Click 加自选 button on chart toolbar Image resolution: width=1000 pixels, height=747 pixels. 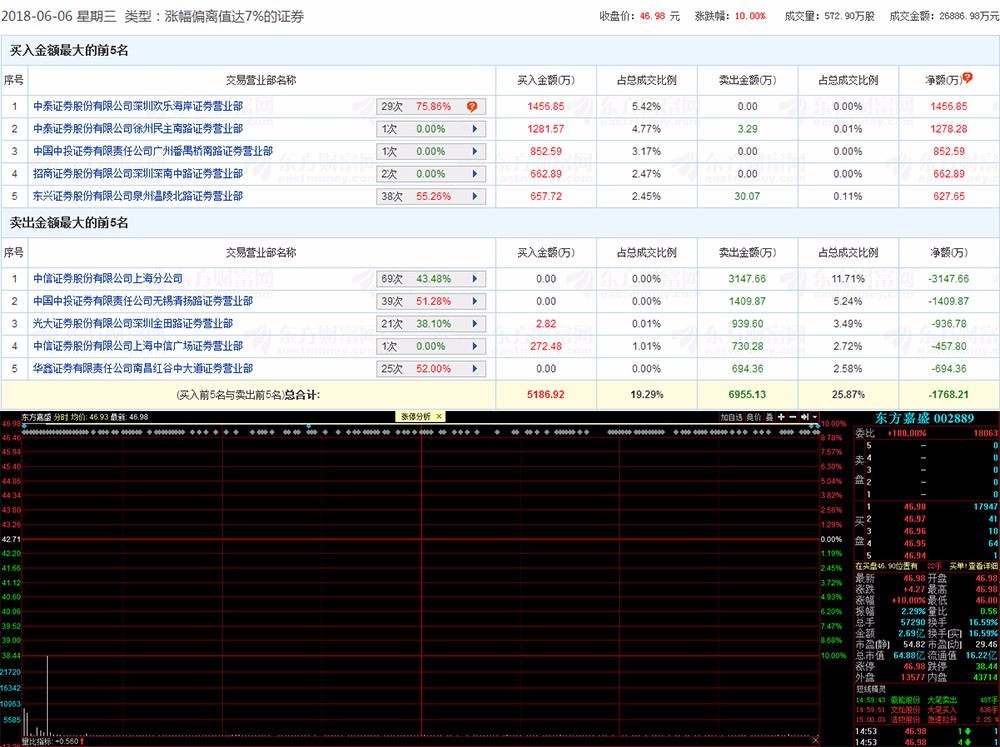click(x=731, y=417)
